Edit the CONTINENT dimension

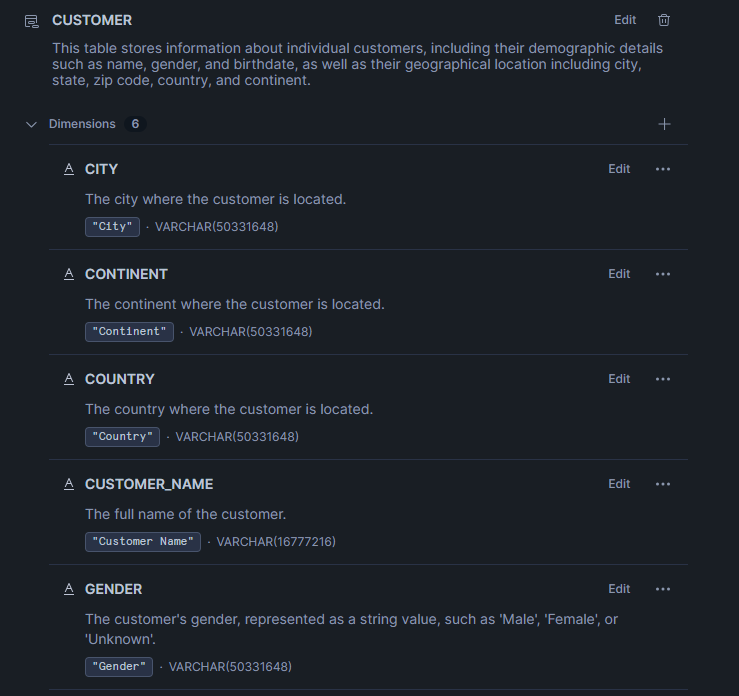coord(619,274)
